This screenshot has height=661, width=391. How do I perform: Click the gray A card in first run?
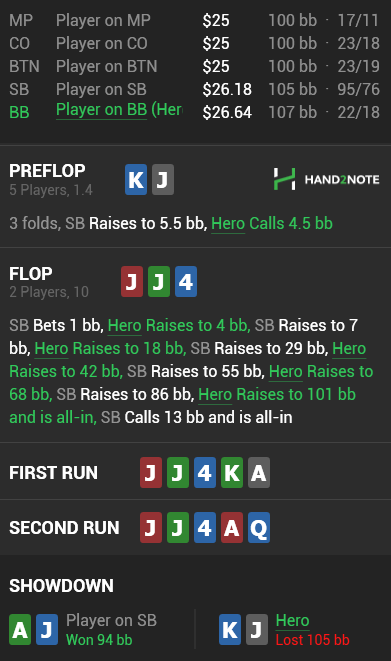tap(259, 473)
